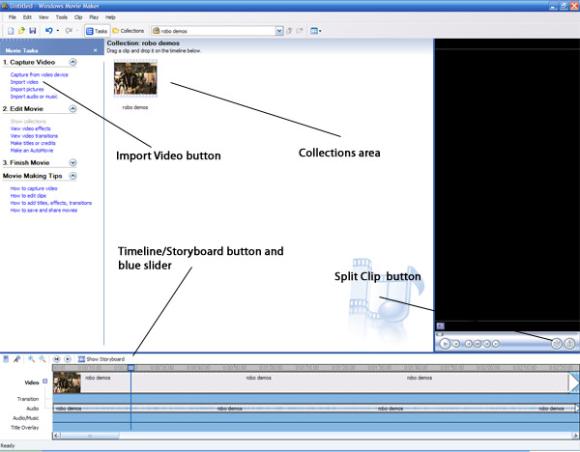Toggle the Tasks pane button
Viewport: 580px width, 452px height.
[x=96, y=31]
